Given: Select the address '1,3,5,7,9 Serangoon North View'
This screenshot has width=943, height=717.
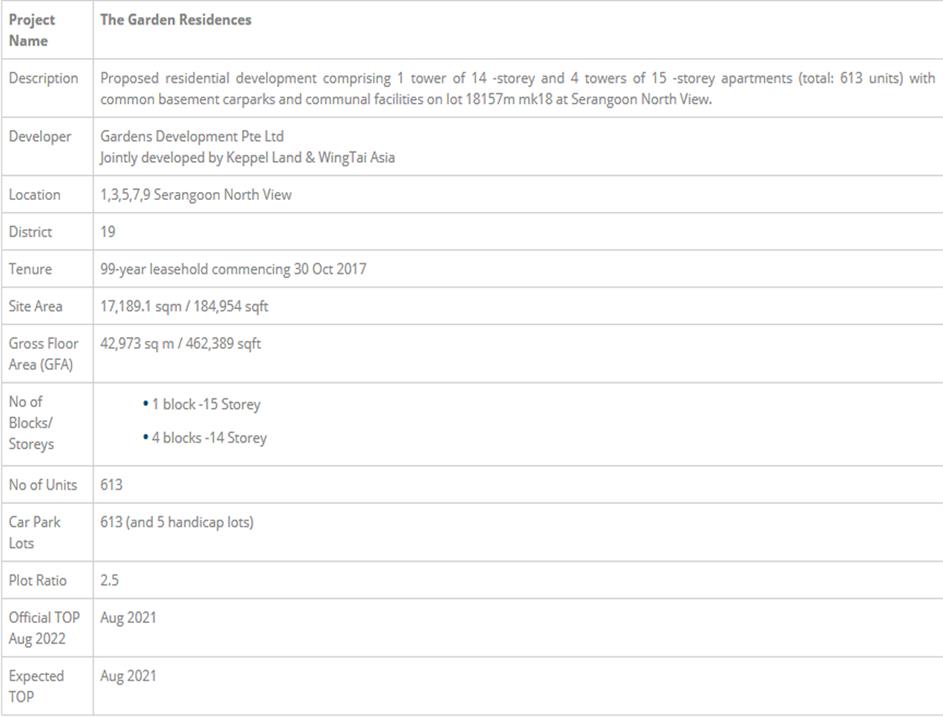Looking at the screenshot, I should pyautogui.click(x=196, y=195).
